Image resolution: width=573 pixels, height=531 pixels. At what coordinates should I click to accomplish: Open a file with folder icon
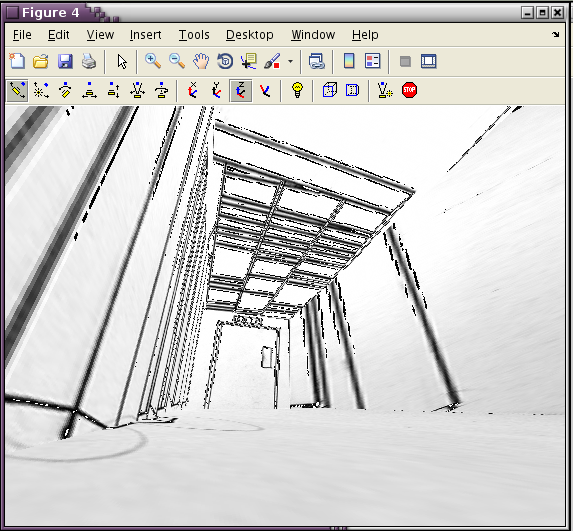(x=41, y=61)
